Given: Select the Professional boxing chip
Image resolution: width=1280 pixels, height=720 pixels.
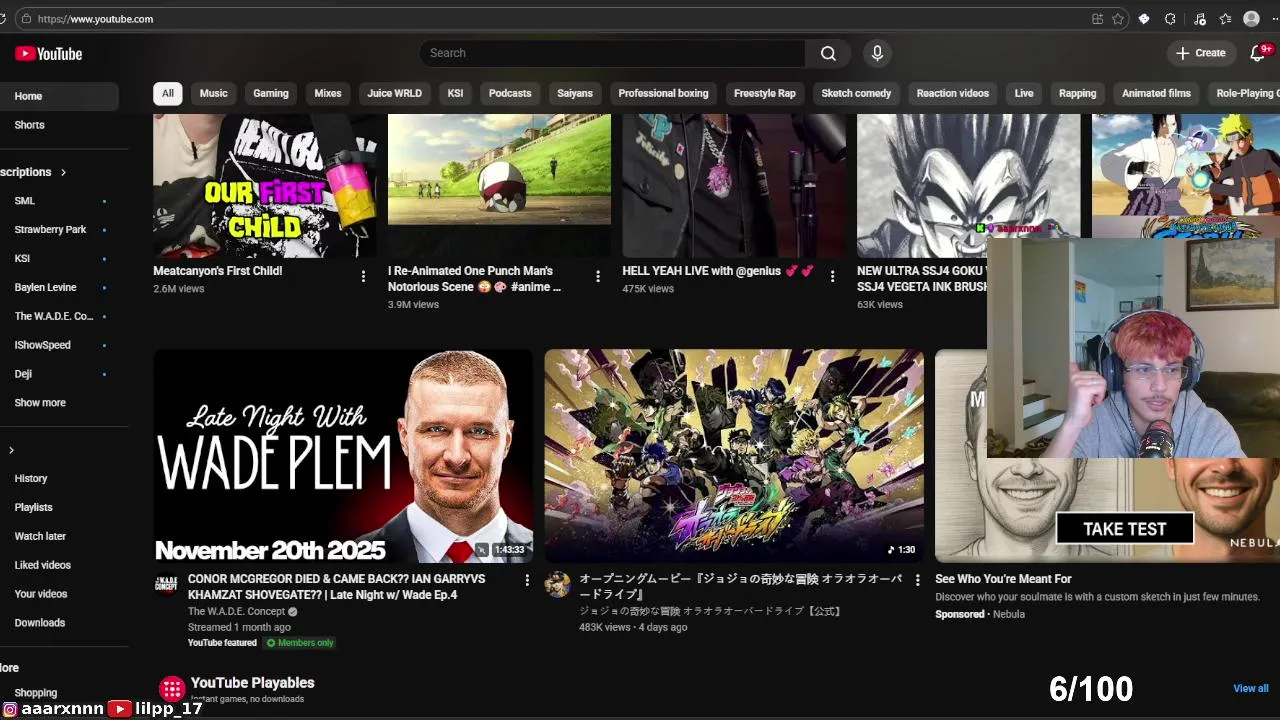Looking at the screenshot, I should pos(663,93).
